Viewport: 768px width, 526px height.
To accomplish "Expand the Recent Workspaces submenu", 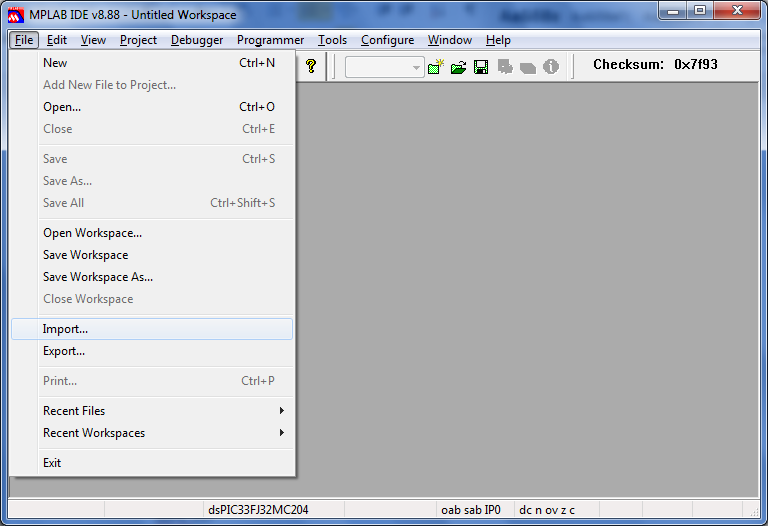I will (152, 432).
